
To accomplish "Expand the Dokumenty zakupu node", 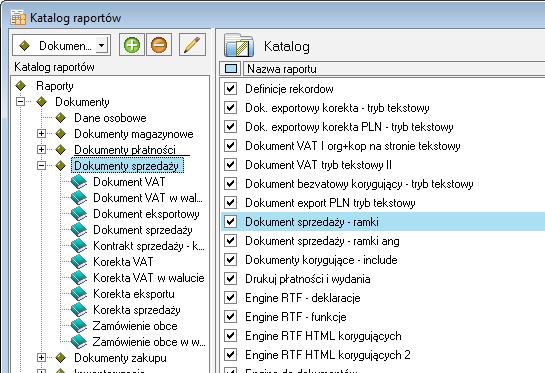I will pos(41,357).
